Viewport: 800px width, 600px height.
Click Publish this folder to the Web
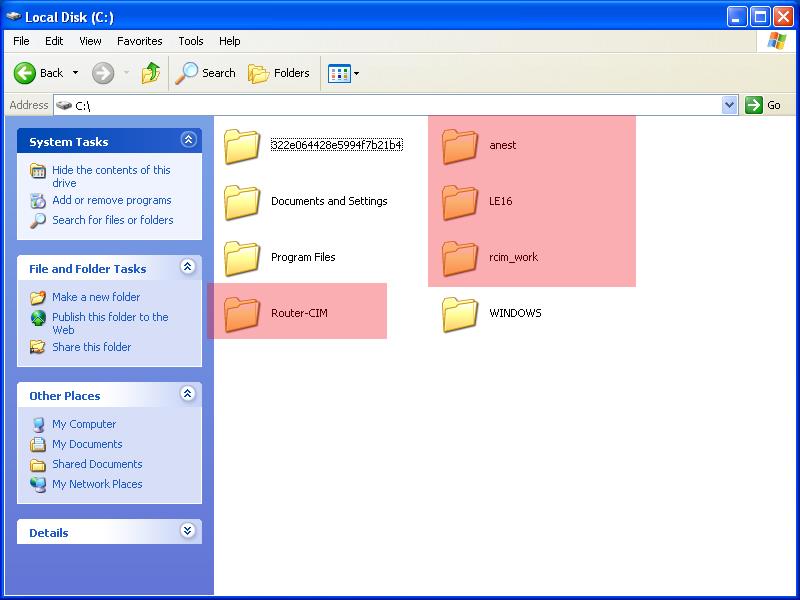pos(110,323)
